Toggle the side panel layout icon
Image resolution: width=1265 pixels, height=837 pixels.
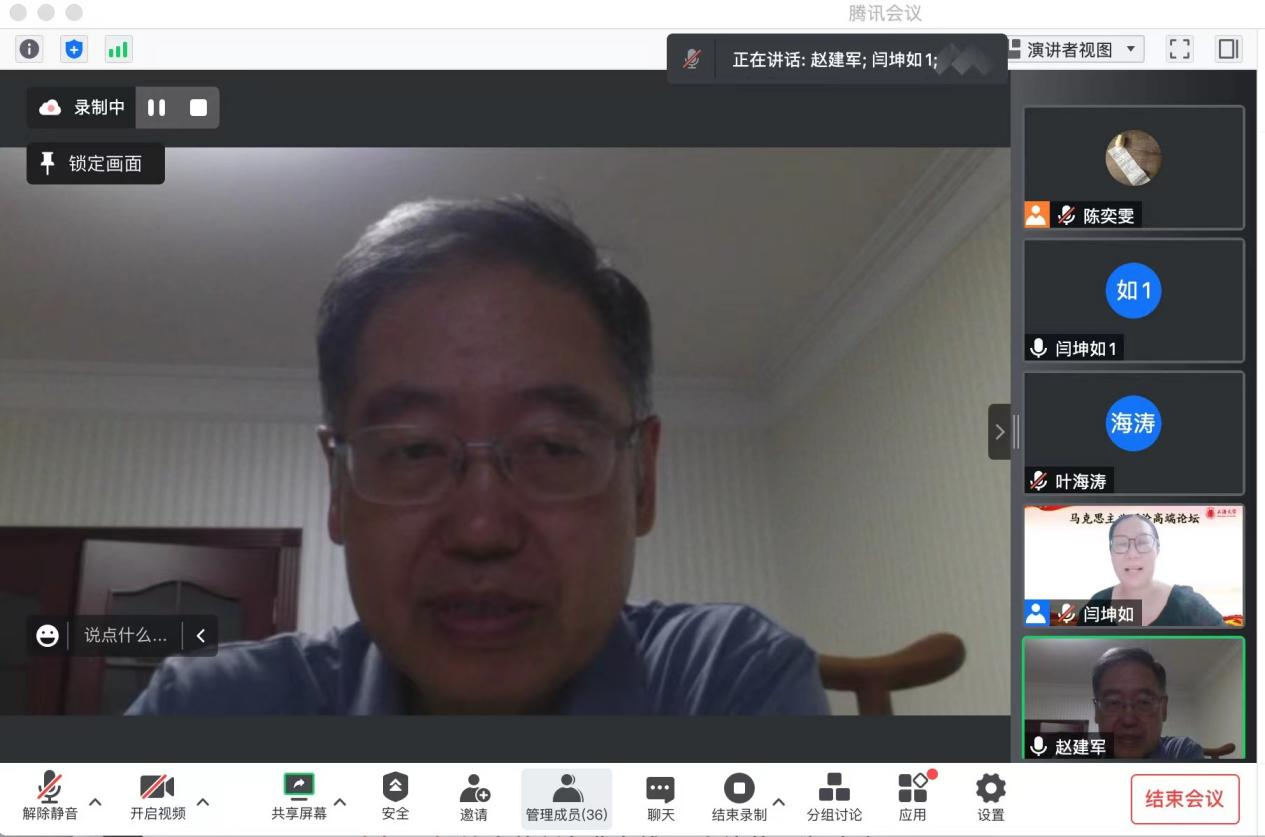tap(1228, 49)
